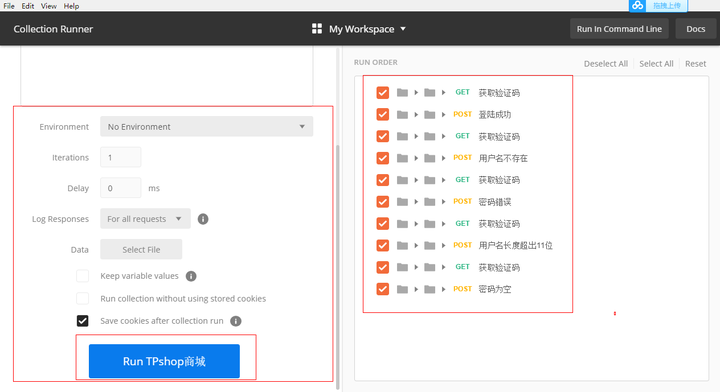
Task: Click the RUN ORDER heading
Action: click(x=376, y=62)
